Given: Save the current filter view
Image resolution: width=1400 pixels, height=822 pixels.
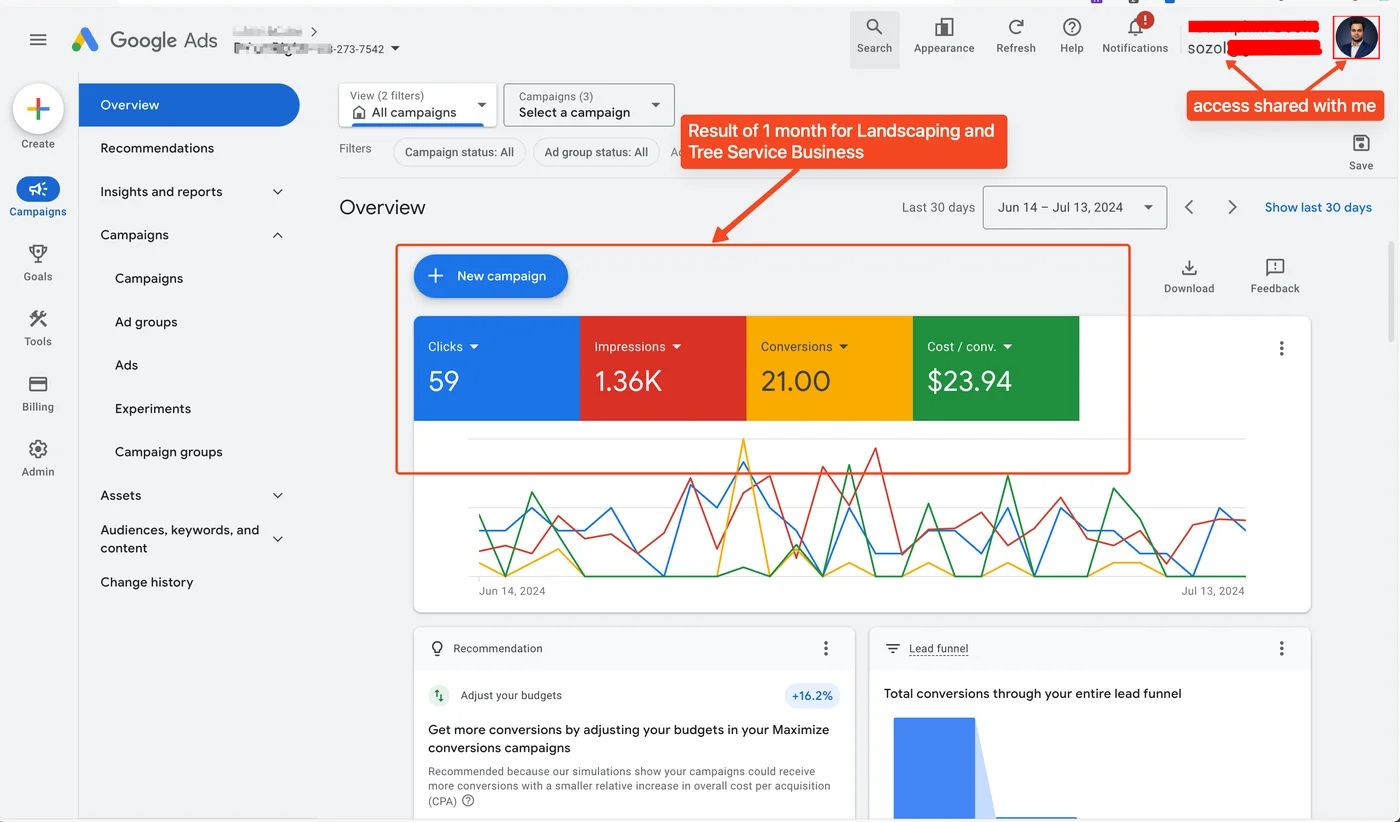Looking at the screenshot, I should point(1361,152).
